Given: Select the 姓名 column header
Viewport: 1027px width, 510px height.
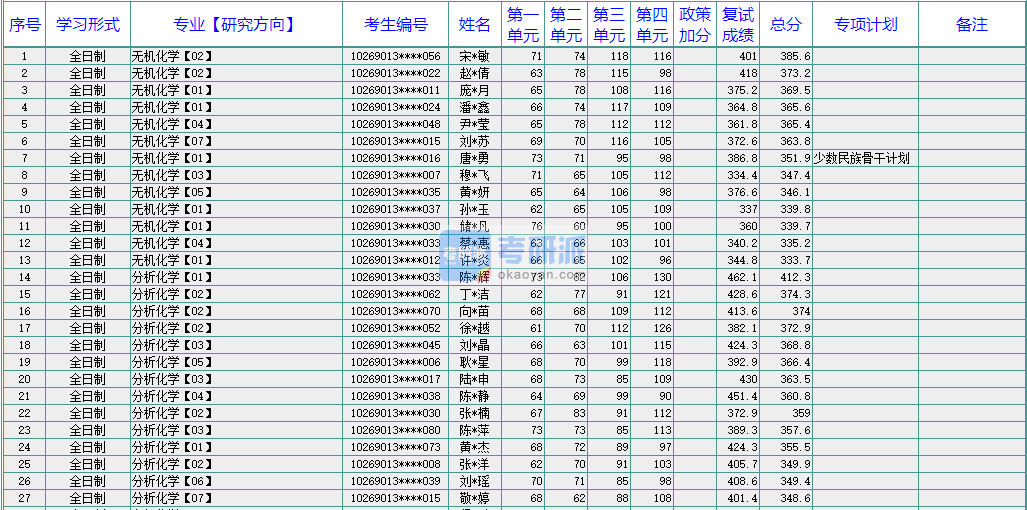Looking at the screenshot, I should (x=474, y=25).
